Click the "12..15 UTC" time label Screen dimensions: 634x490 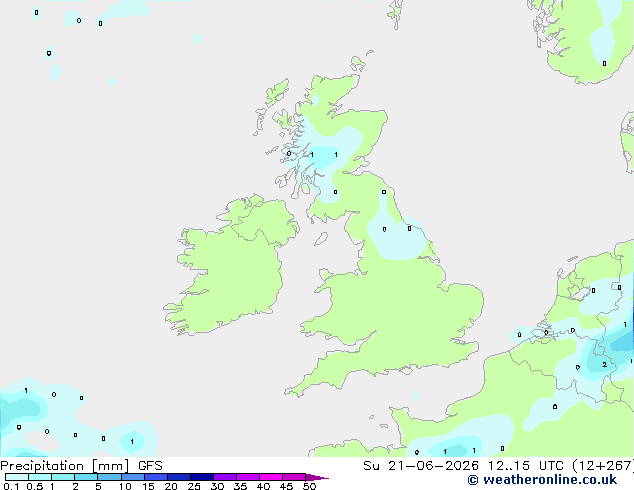tap(525, 466)
